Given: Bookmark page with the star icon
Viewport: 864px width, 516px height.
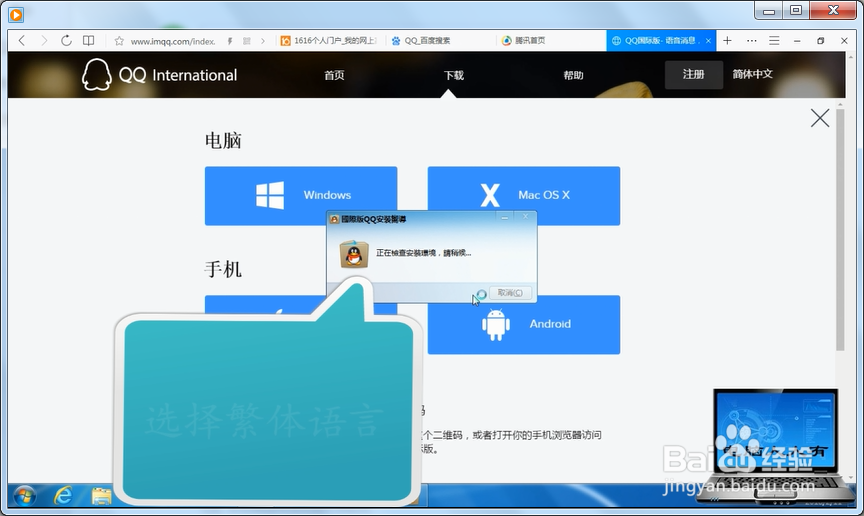Looking at the screenshot, I should [x=119, y=41].
